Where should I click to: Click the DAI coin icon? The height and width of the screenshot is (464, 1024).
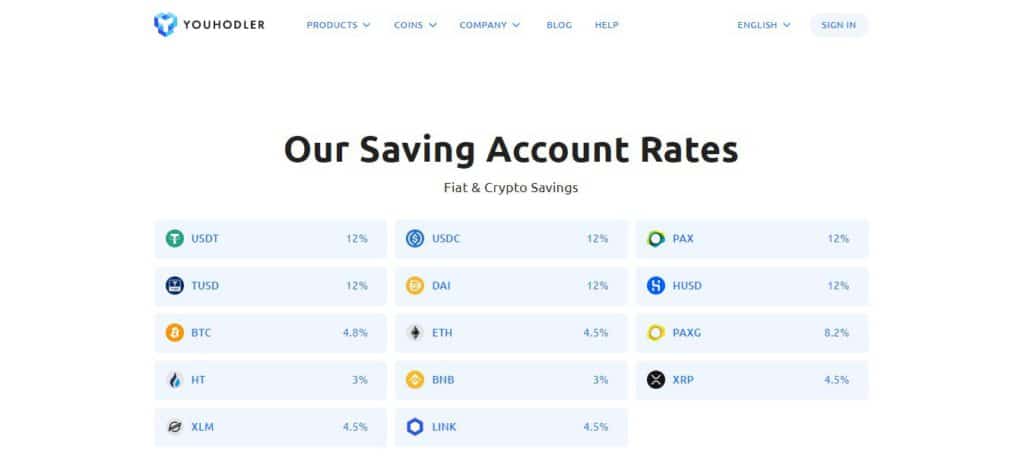415,286
